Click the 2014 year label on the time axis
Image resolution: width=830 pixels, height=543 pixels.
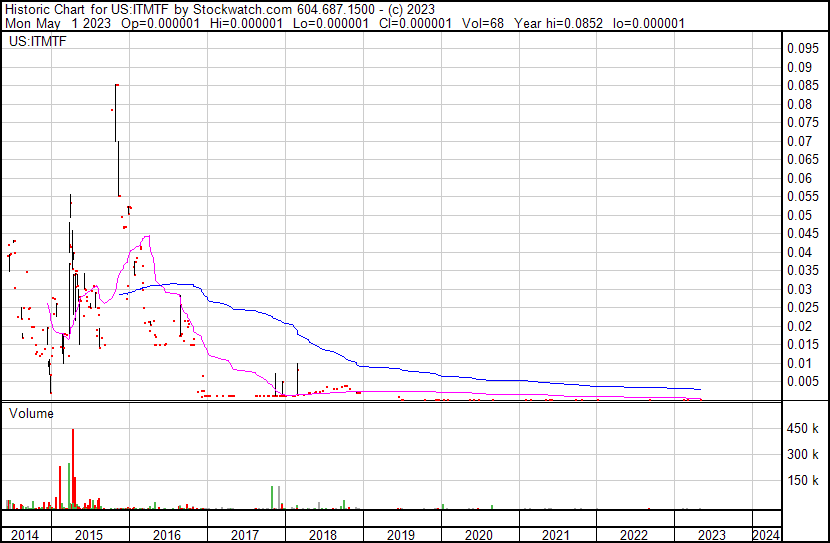tap(25, 535)
